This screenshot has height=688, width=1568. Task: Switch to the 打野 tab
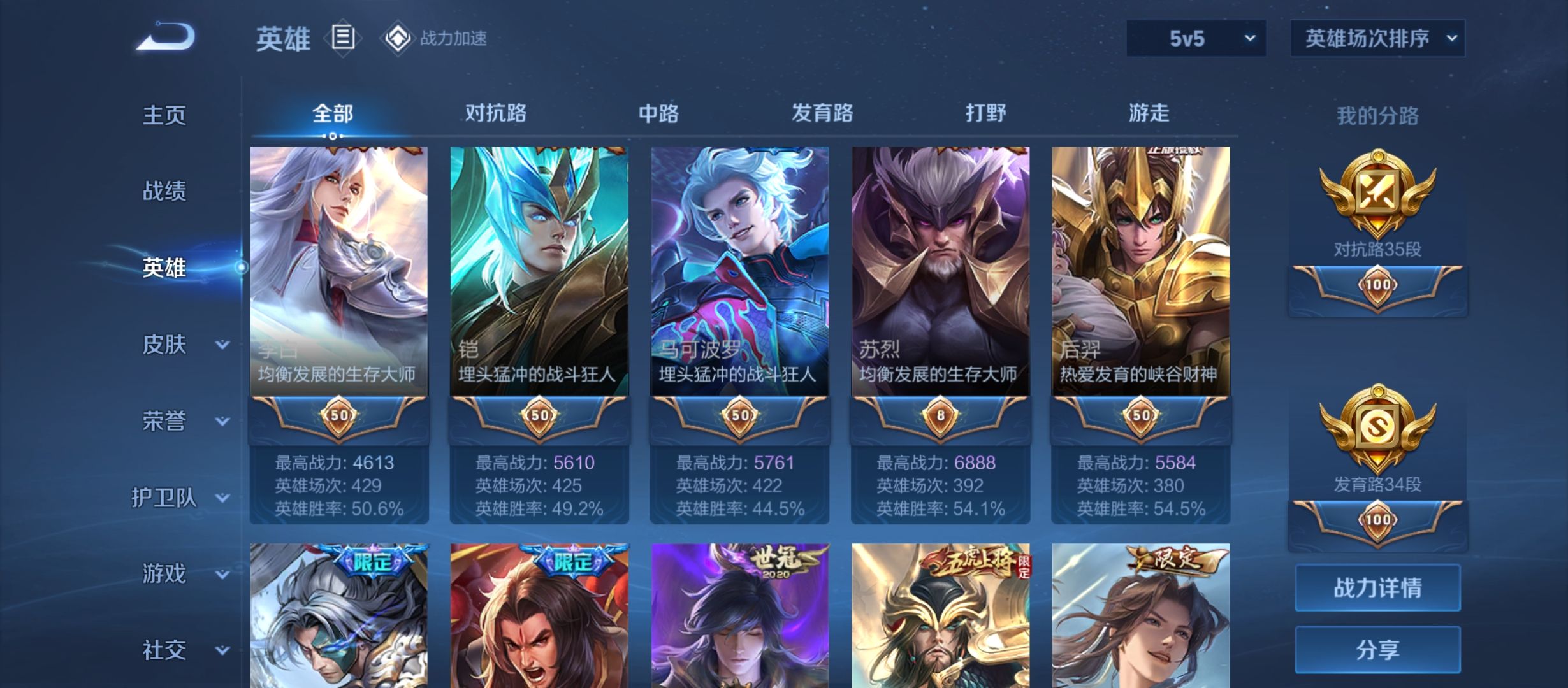[985, 113]
